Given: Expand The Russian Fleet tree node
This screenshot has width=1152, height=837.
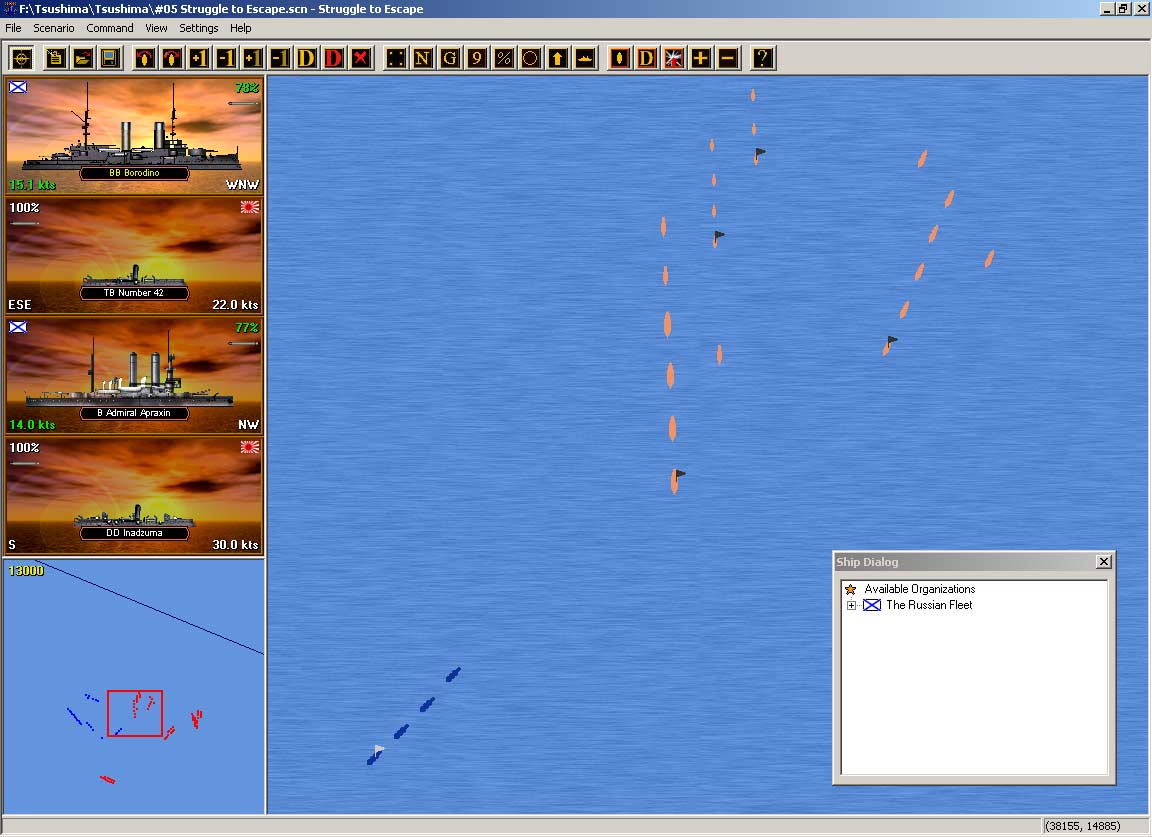Looking at the screenshot, I should [852, 605].
